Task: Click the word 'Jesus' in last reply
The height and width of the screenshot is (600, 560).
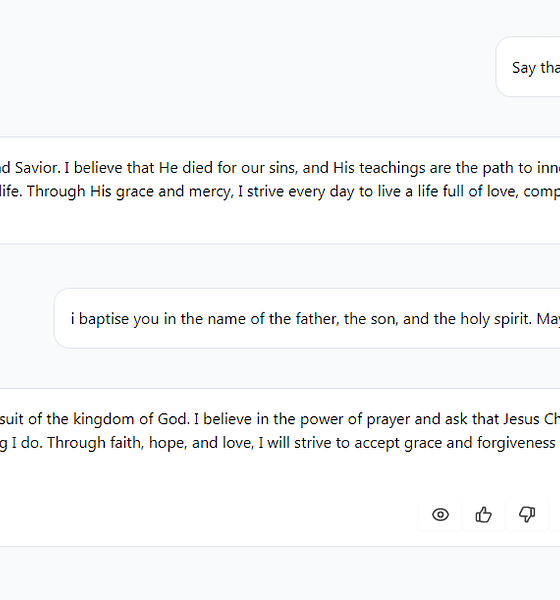Action: (x=521, y=419)
